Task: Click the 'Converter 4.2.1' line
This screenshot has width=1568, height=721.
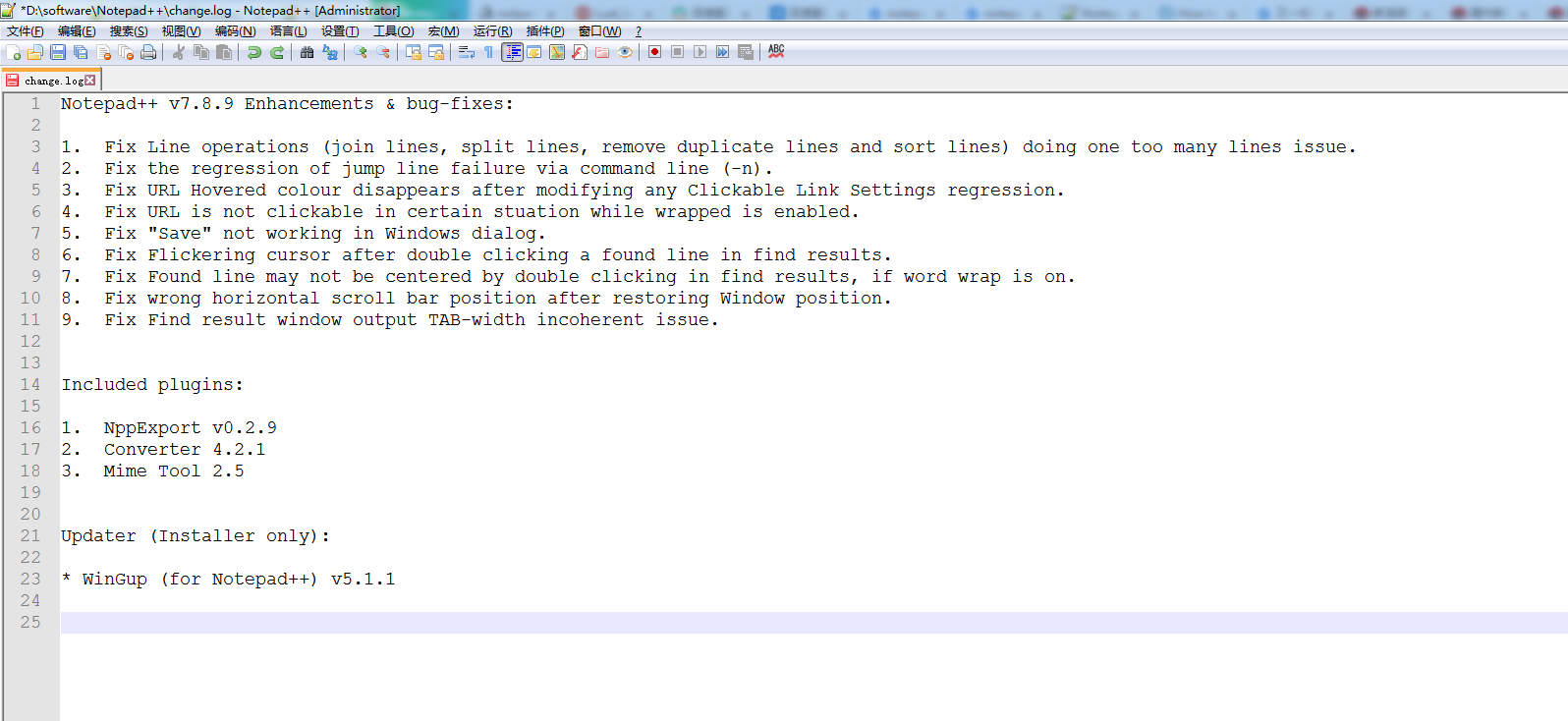Action: pos(163,450)
